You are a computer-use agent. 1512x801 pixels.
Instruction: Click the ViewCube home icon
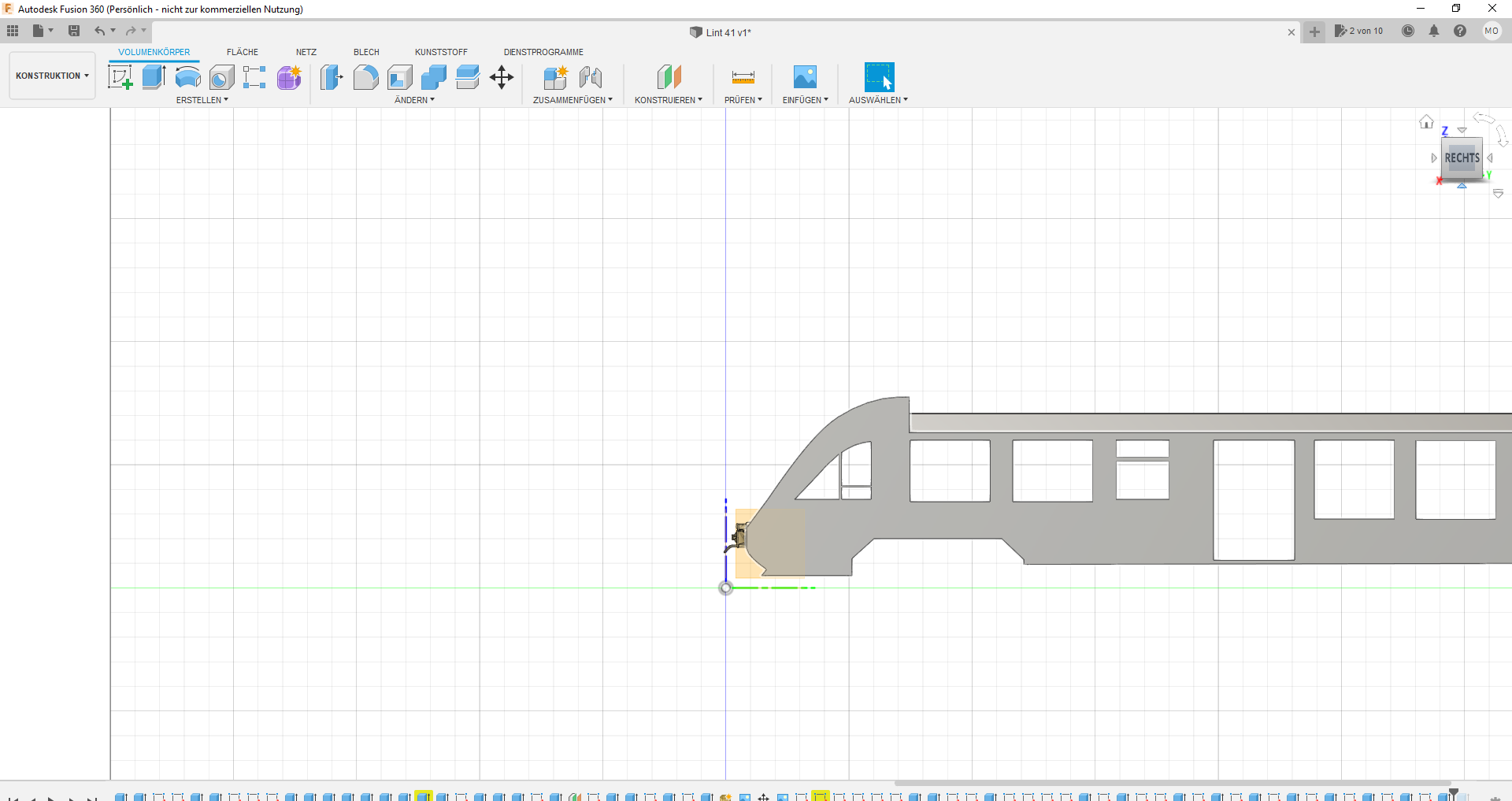click(x=1426, y=121)
